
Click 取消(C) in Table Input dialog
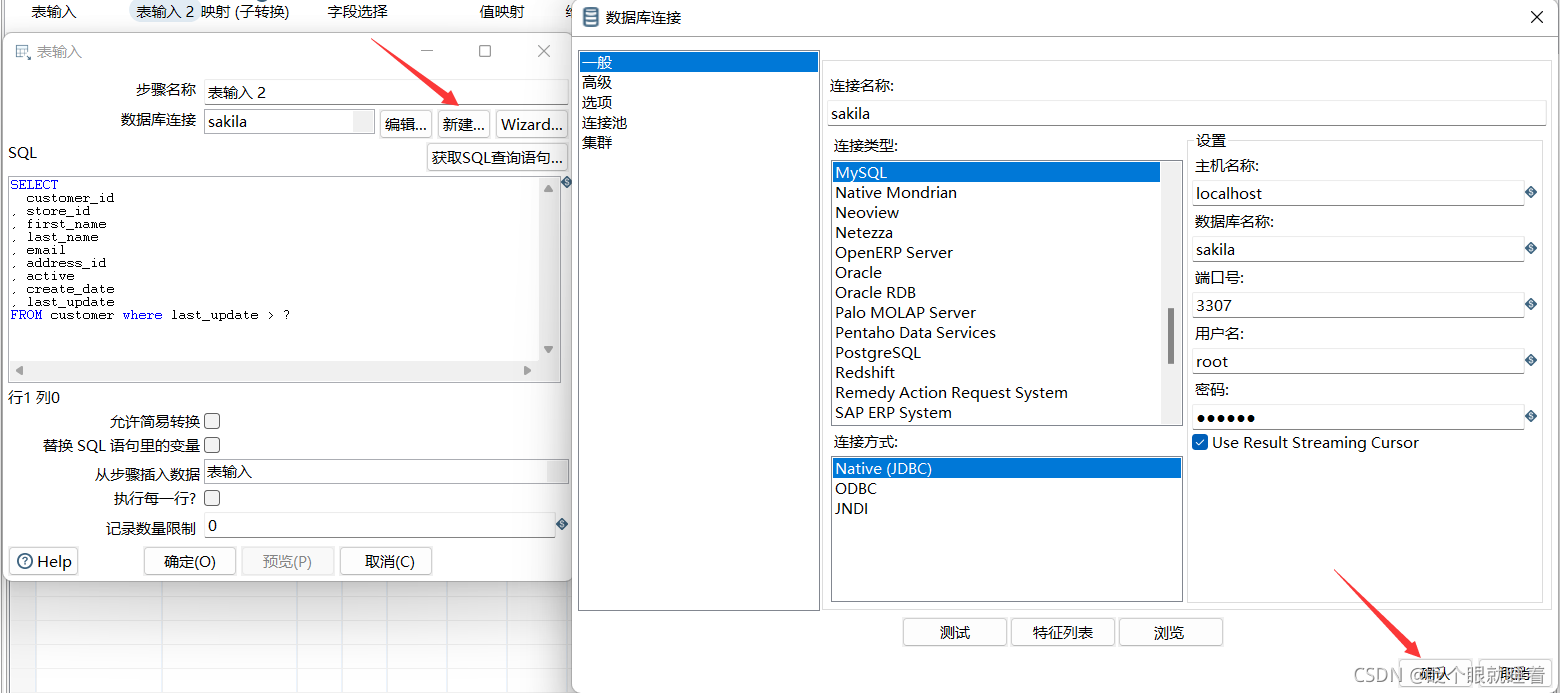[x=386, y=561]
